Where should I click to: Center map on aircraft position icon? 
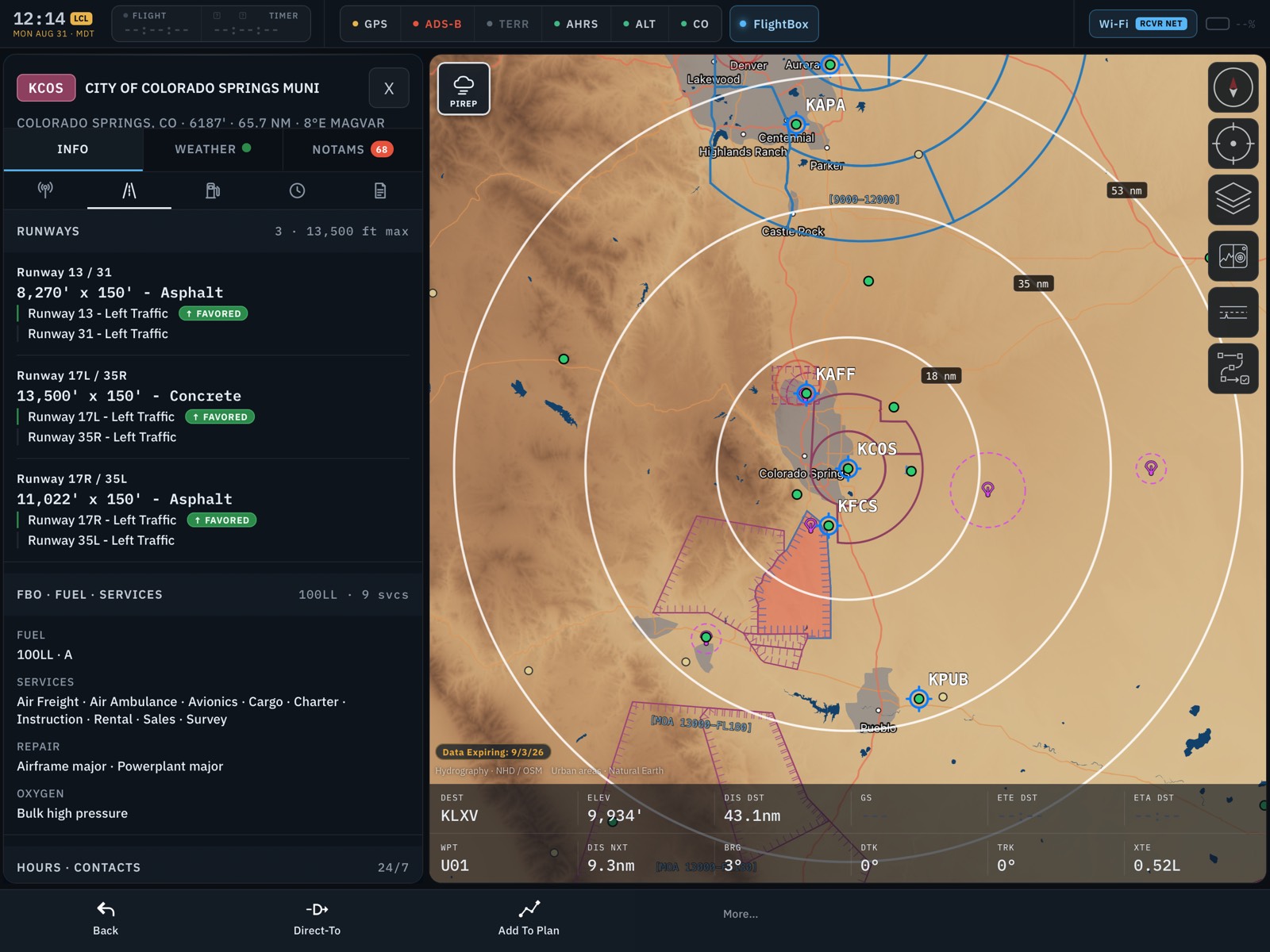click(1233, 144)
